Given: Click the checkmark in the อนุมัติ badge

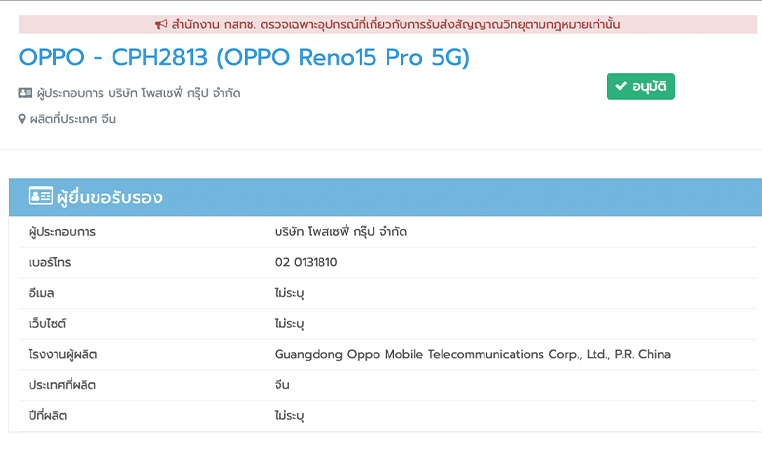Looking at the screenshot, I should pyautogui.click(x=621, y=86).
